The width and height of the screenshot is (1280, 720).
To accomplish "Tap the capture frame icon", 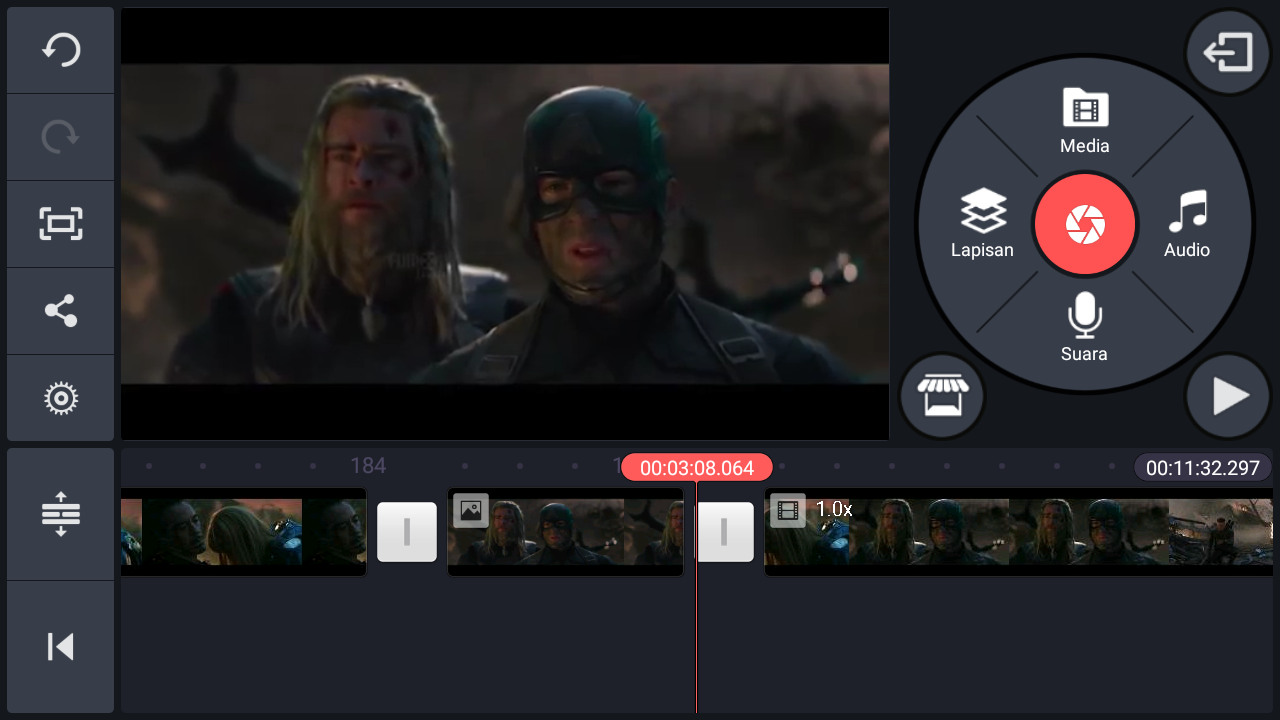I will click(60, 224).
